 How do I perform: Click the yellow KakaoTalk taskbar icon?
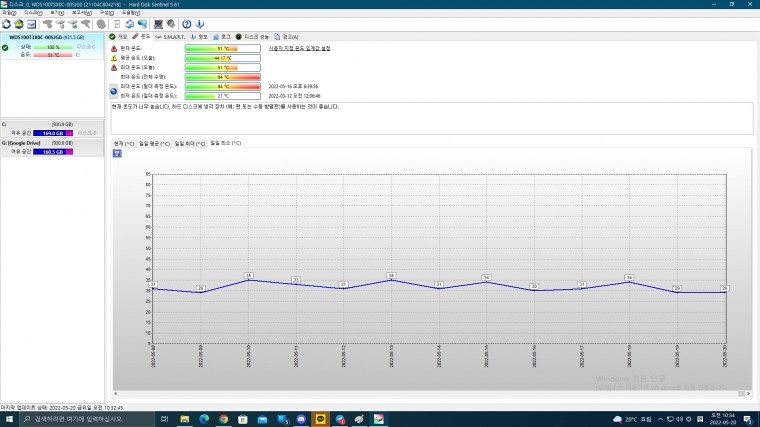320,419
